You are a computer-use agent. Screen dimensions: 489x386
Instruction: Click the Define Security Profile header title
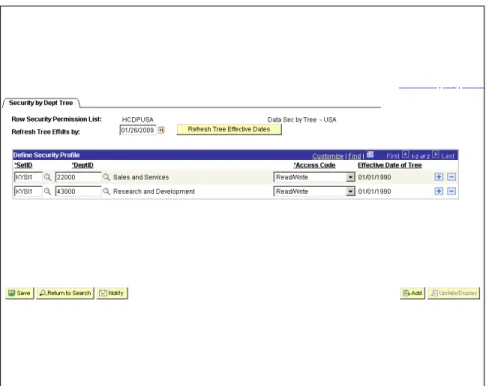point(46,155)
